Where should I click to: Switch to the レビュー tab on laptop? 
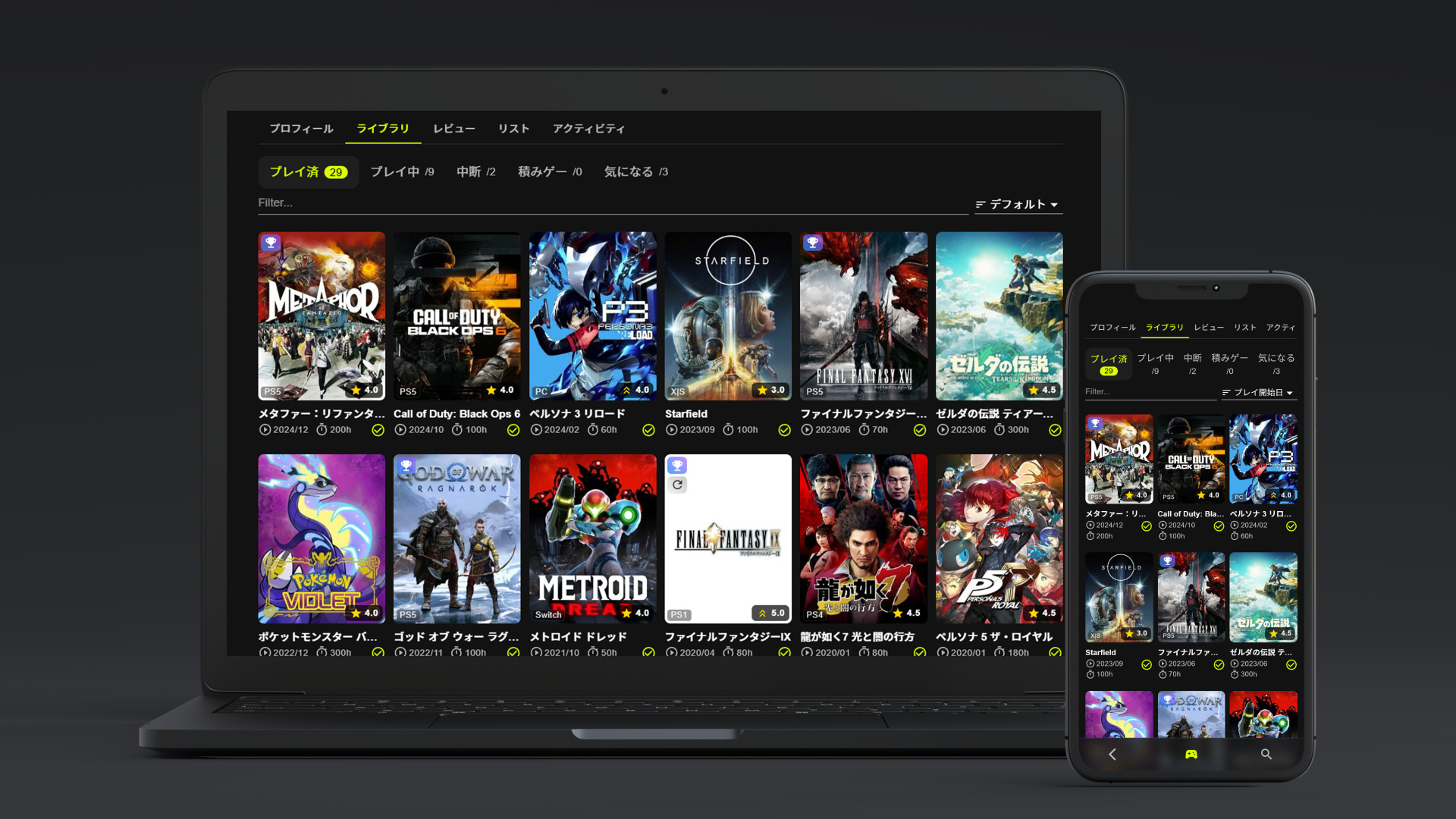(x=453, y=129)
